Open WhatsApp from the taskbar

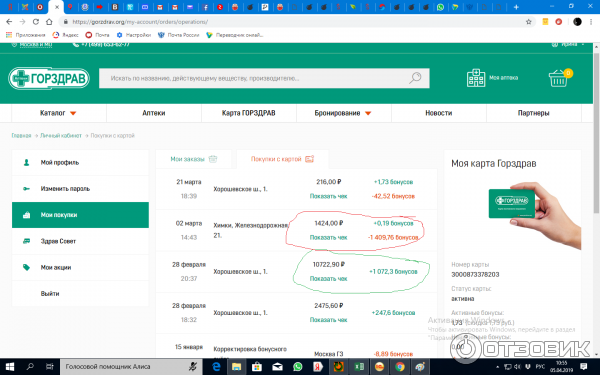[x=297, y=367]
